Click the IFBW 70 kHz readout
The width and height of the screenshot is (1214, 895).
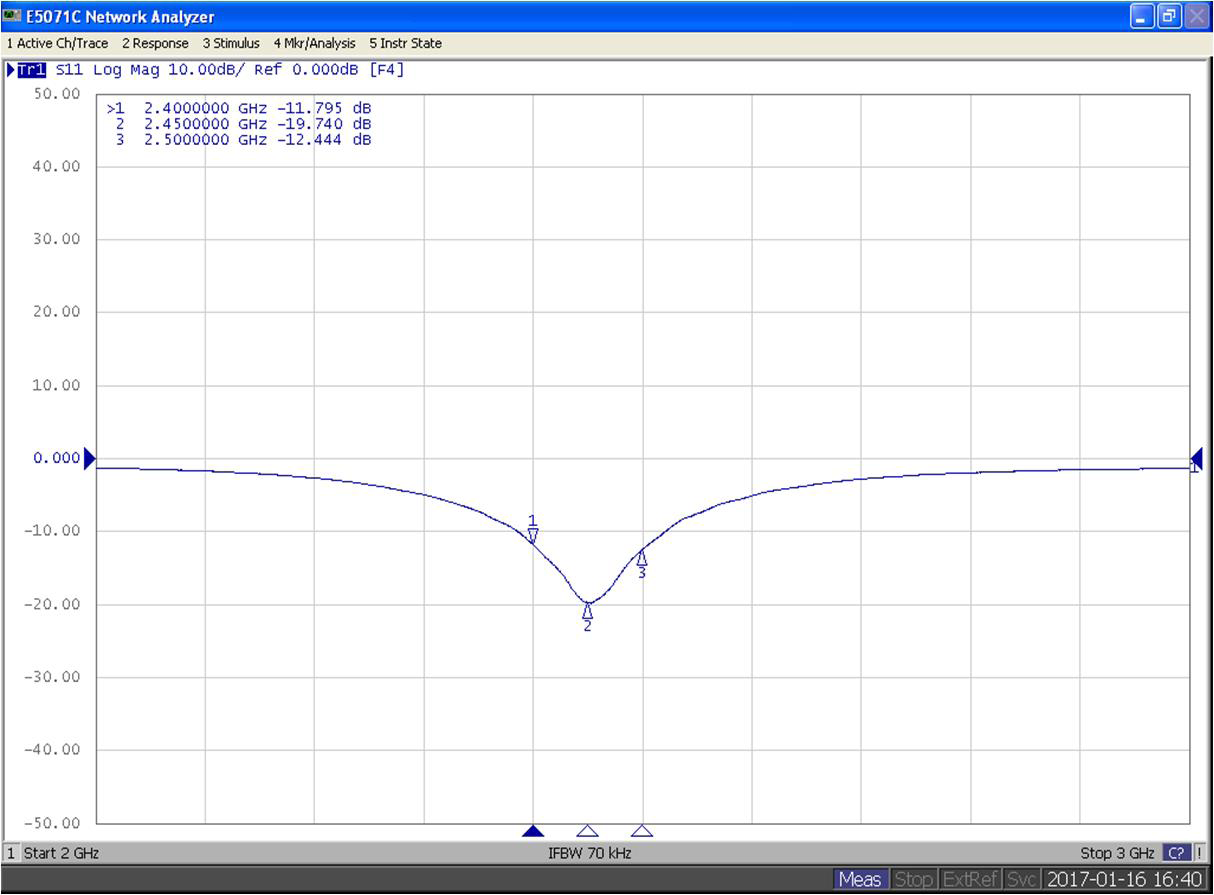tap(589, 853)
